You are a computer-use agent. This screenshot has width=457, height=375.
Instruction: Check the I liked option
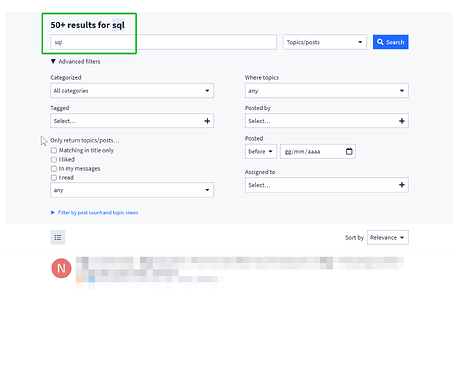point(54,159)
